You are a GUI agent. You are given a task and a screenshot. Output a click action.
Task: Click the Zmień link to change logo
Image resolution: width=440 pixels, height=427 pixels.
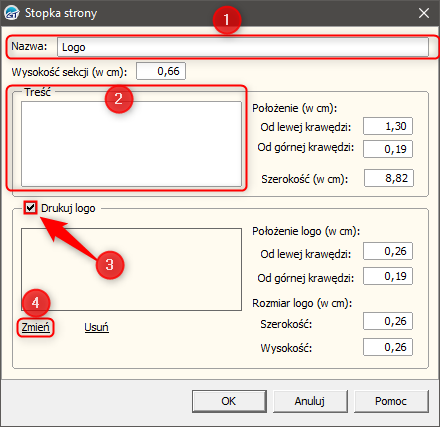[35, 327]
